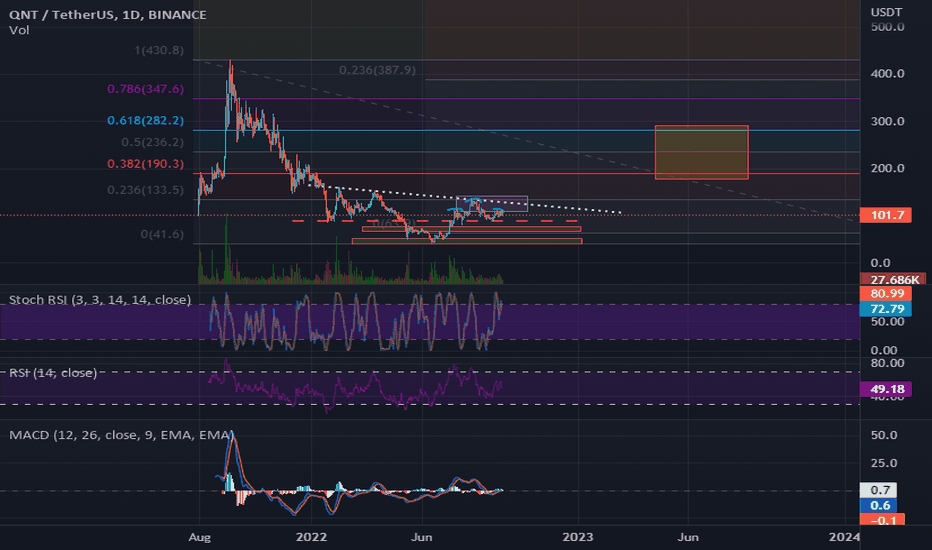The image size is (932, 550).
Task: Click the 500.0 price scale label
Action: [887, 27]
